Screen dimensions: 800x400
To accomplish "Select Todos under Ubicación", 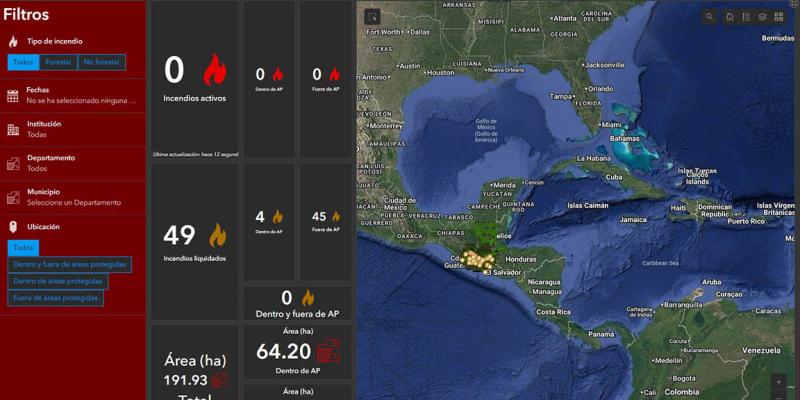I will click(x=23, y=247).
